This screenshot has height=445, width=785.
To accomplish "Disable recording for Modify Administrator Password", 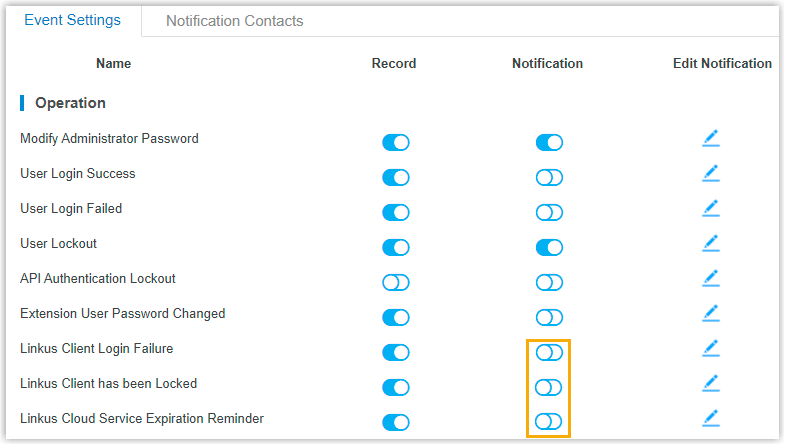I will tap(396, 143).
